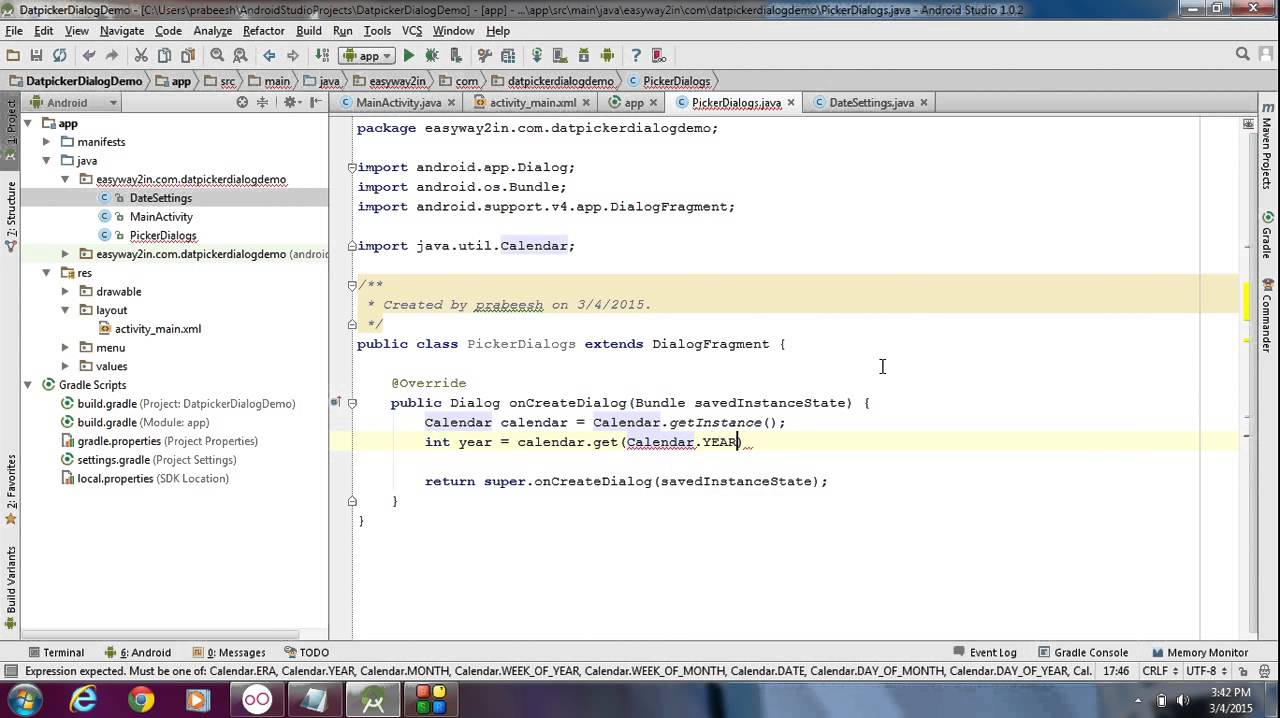Open Project panel settings gear
The height and width of the screenshot is (718, 1280).
[x=291, y=102]
